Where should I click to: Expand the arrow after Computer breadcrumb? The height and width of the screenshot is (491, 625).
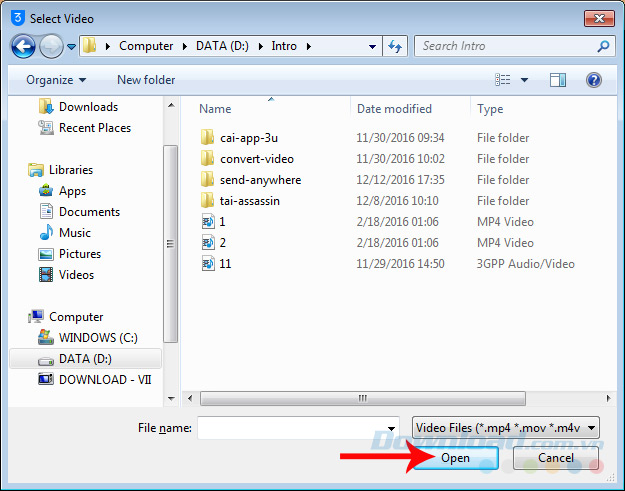[x=185, y=47]
